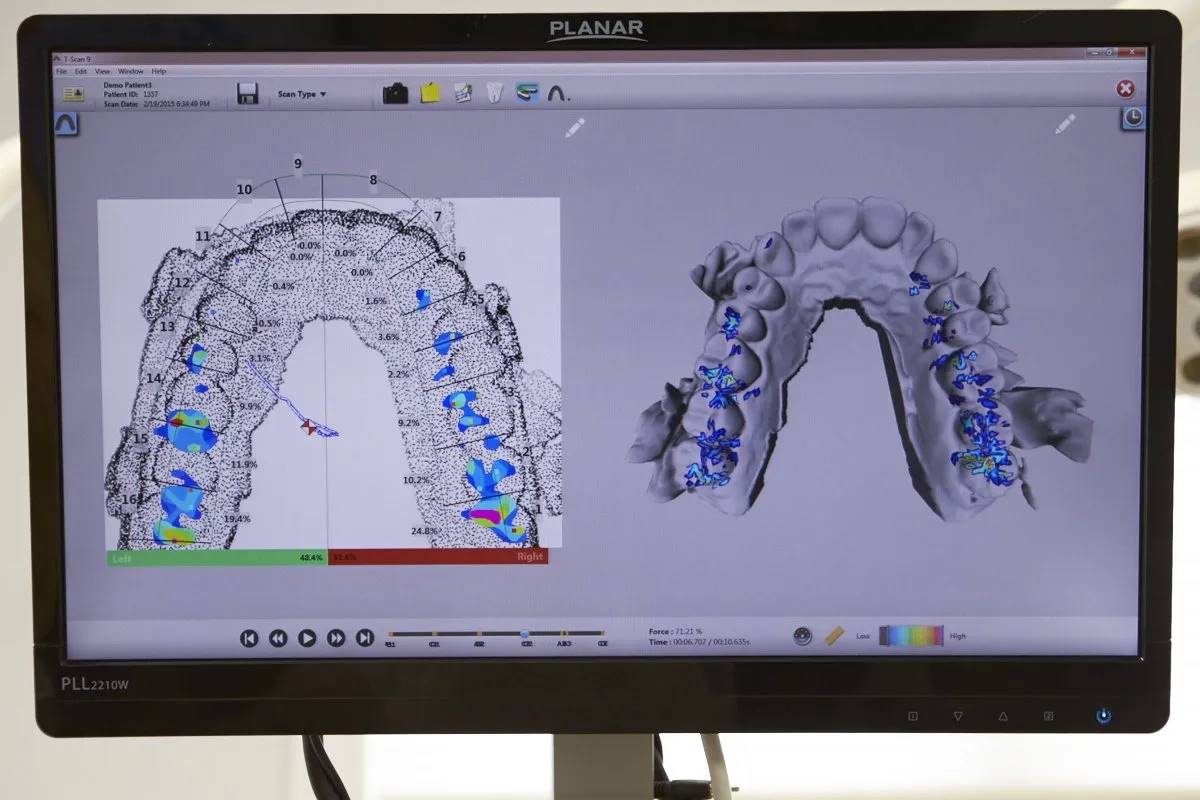The image size is (1200, 800).
Task: Click the pencil edit icon above 3D view
Action: [1065, 124]
